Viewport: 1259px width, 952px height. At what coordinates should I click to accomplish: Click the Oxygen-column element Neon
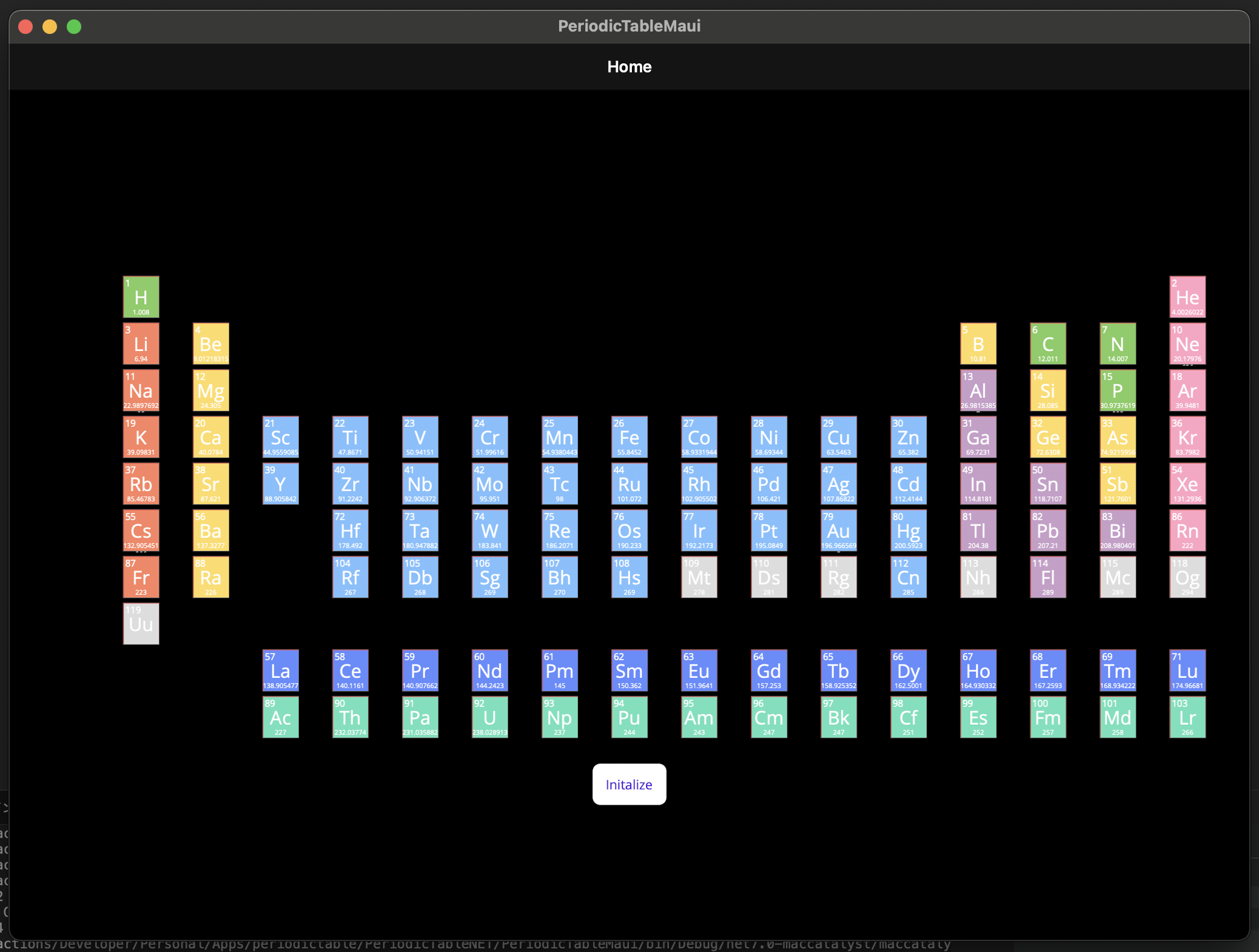[x=1187, y=343]
